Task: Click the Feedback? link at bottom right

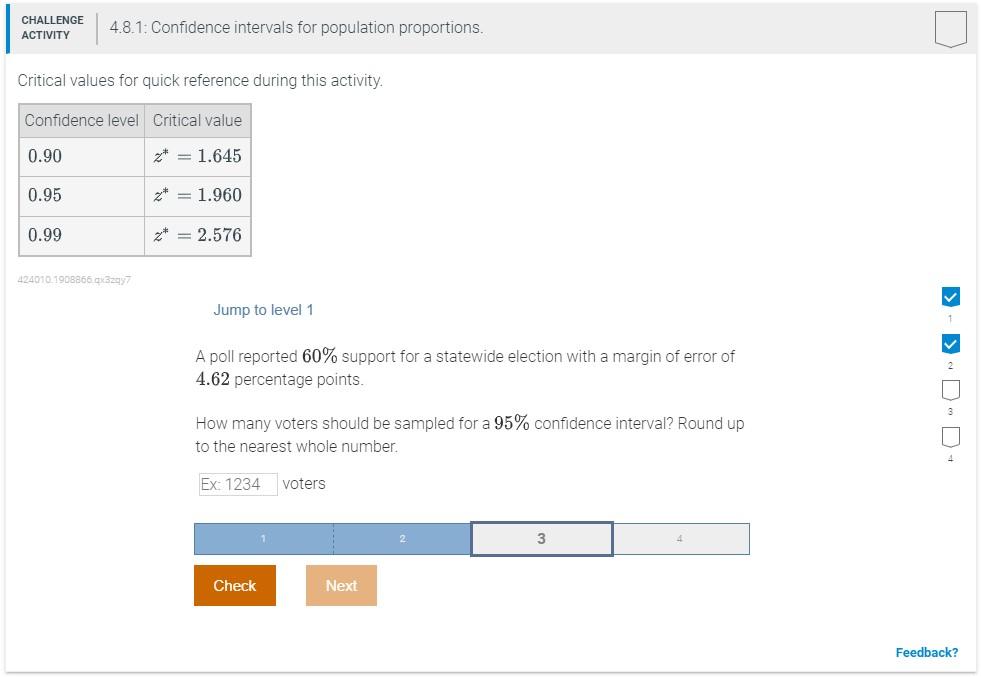Action: (x=926, y=652)
